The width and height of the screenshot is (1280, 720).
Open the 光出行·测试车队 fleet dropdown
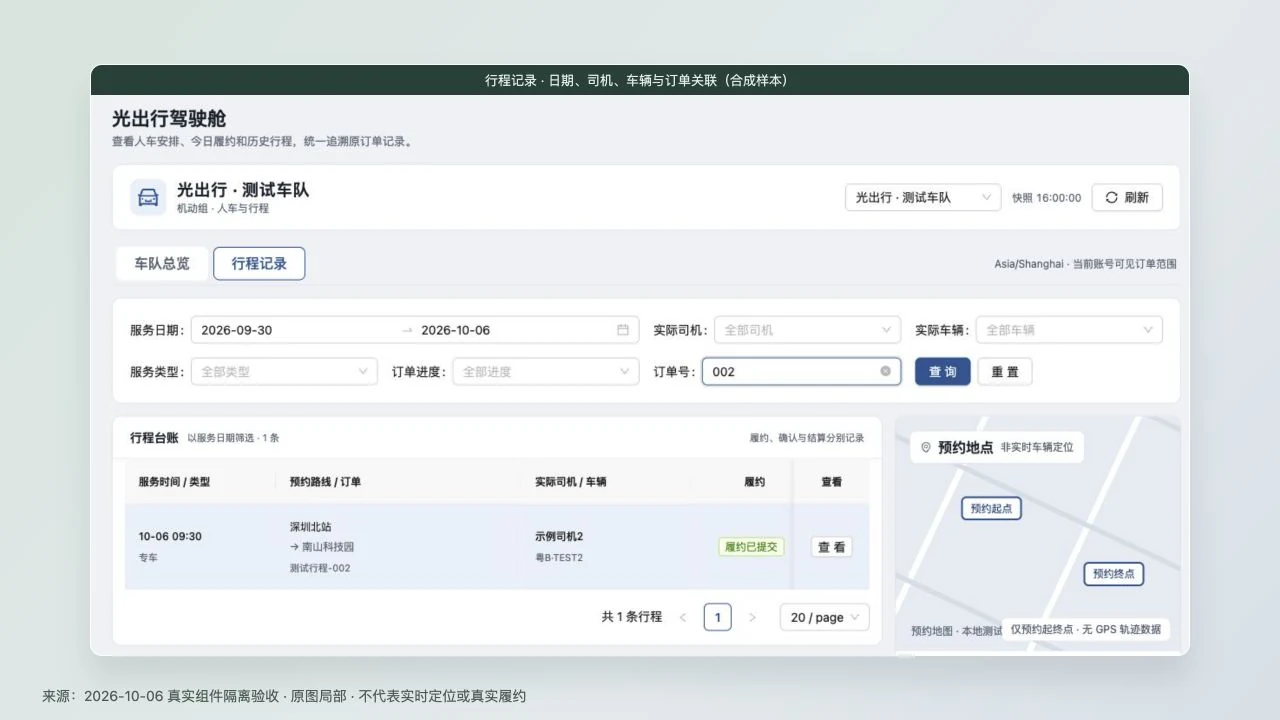point(923,198)
